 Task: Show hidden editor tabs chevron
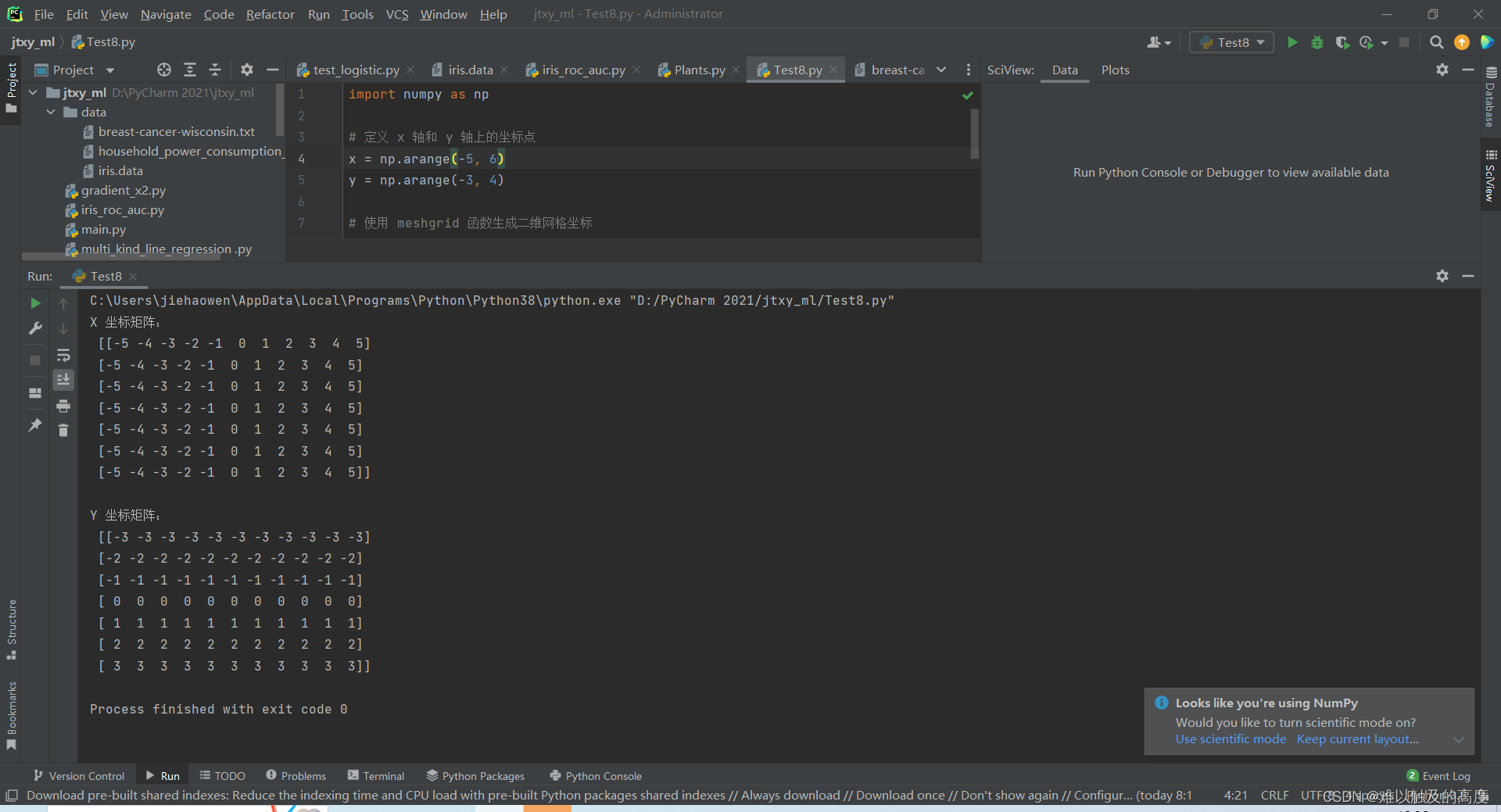coord(941,70)
